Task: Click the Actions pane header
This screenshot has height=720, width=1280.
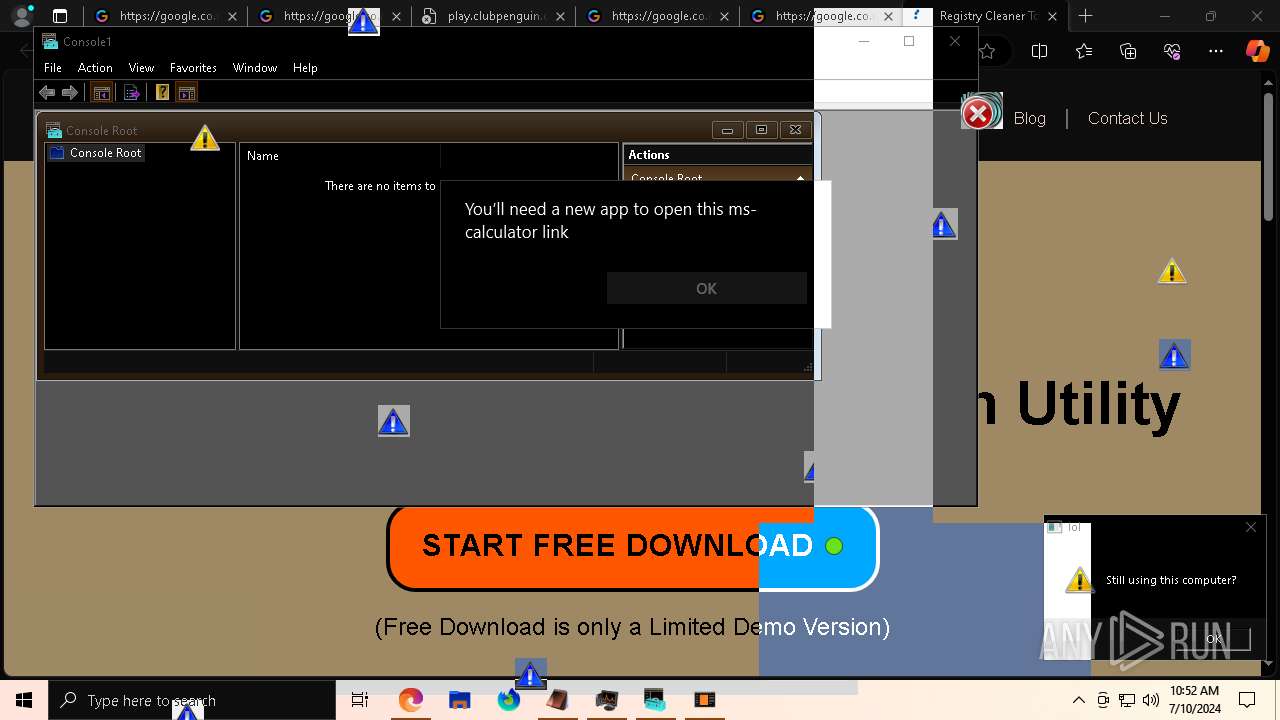Action: tap(717, 155)
